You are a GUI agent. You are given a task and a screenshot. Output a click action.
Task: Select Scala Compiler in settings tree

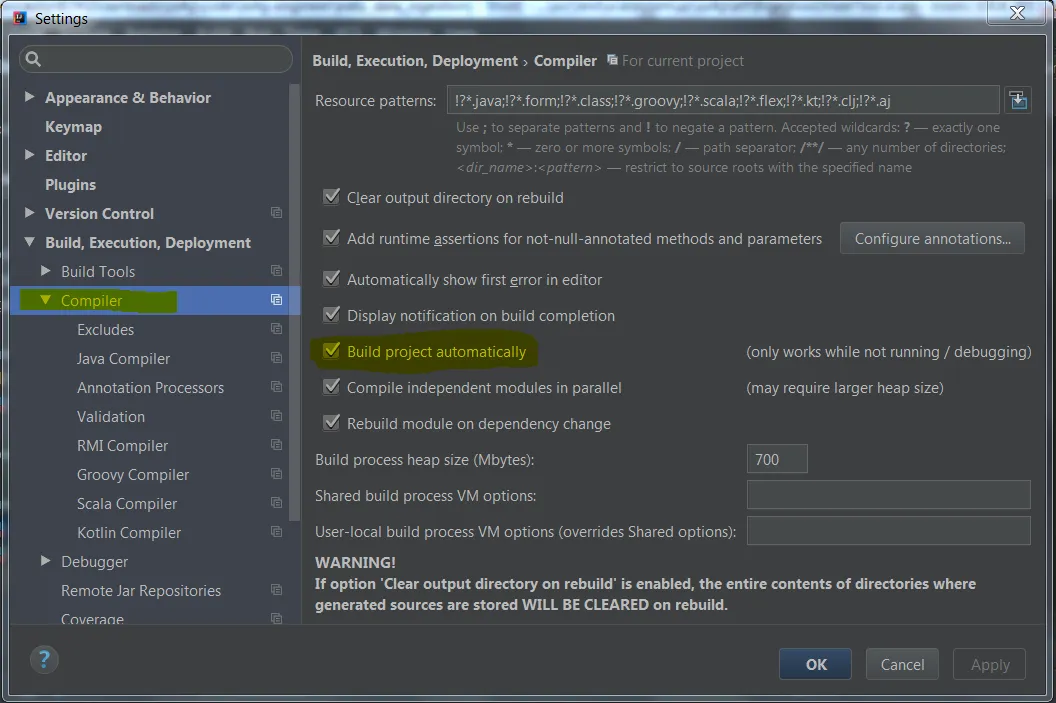tap(127, 503)
